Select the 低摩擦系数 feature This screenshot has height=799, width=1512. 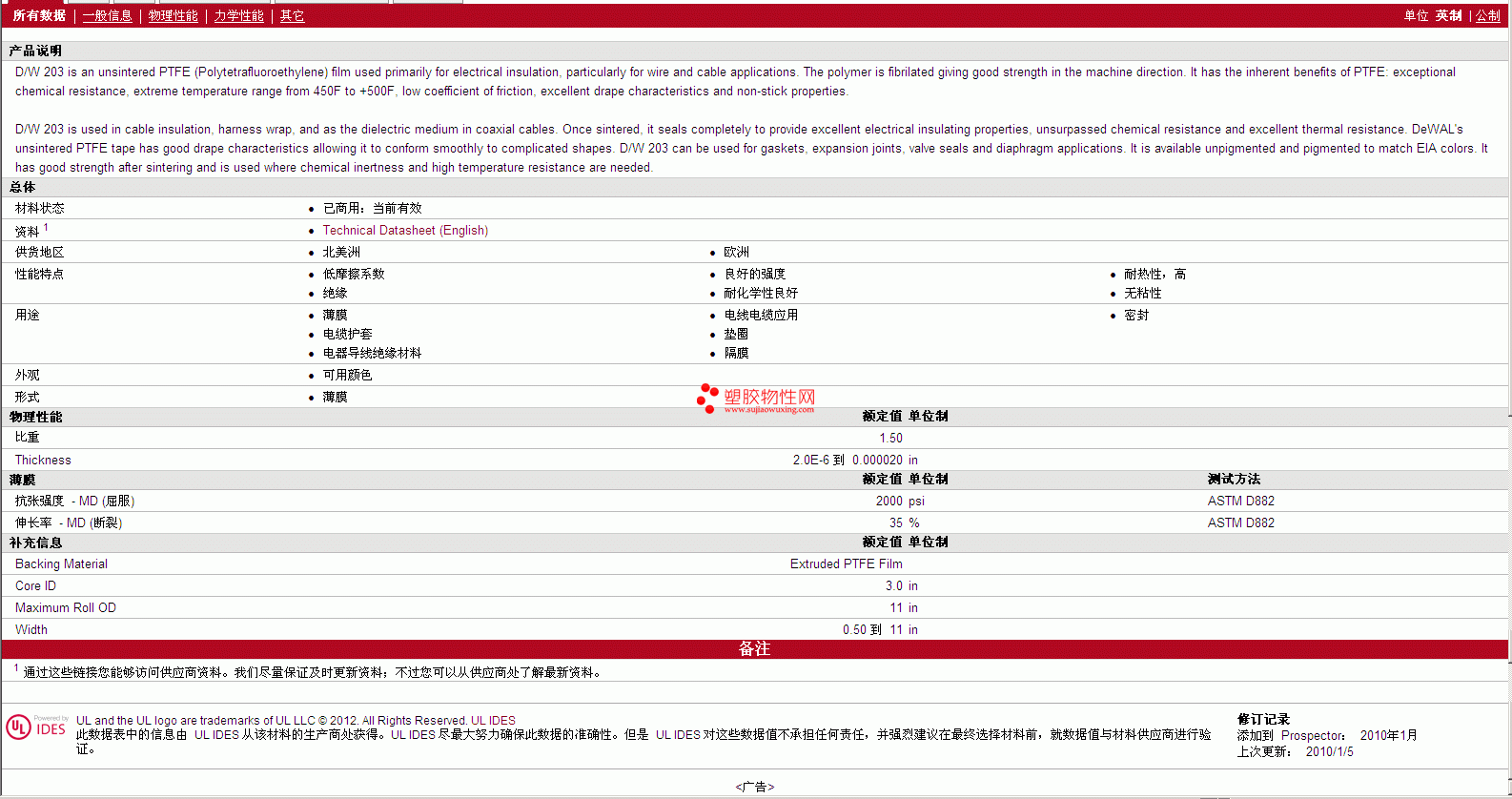354,275
